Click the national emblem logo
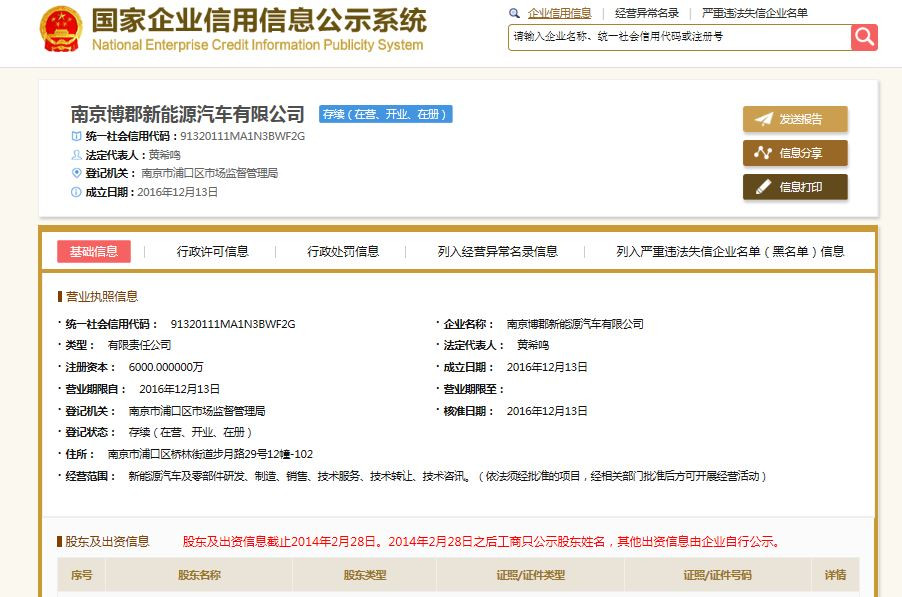The width and height of the screenshot is (902, 597). pos(60,29)
